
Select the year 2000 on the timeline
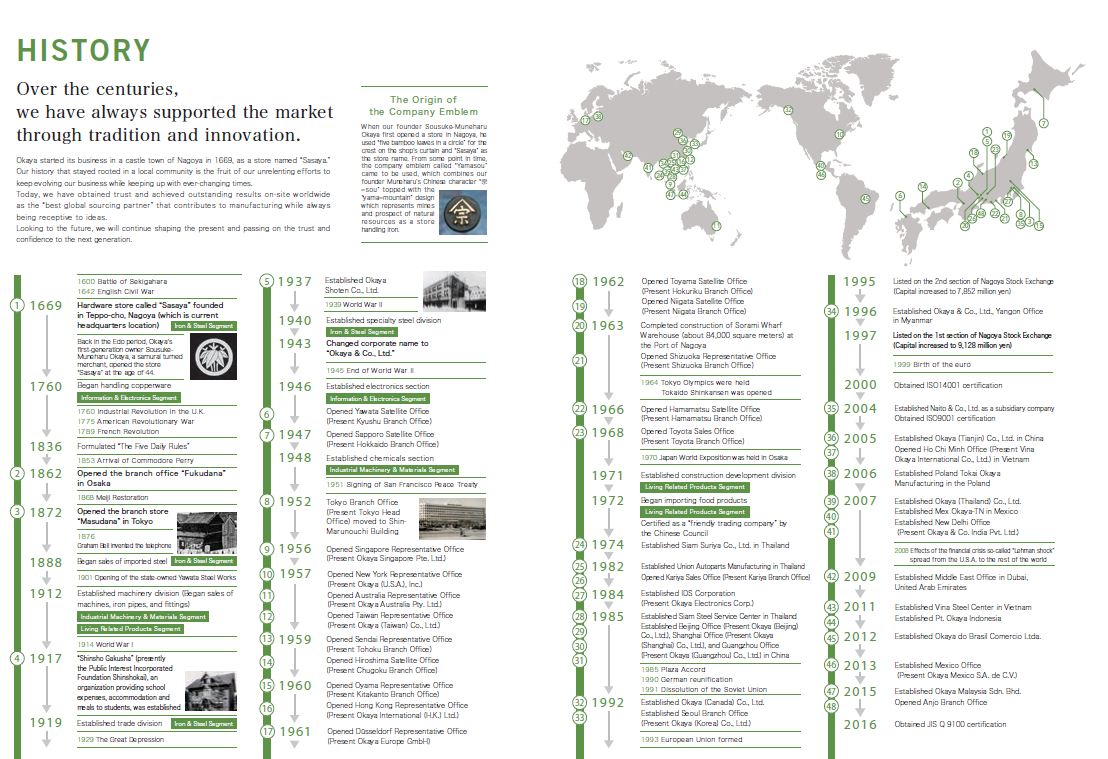pyautogui.click(x=860, y=385)
